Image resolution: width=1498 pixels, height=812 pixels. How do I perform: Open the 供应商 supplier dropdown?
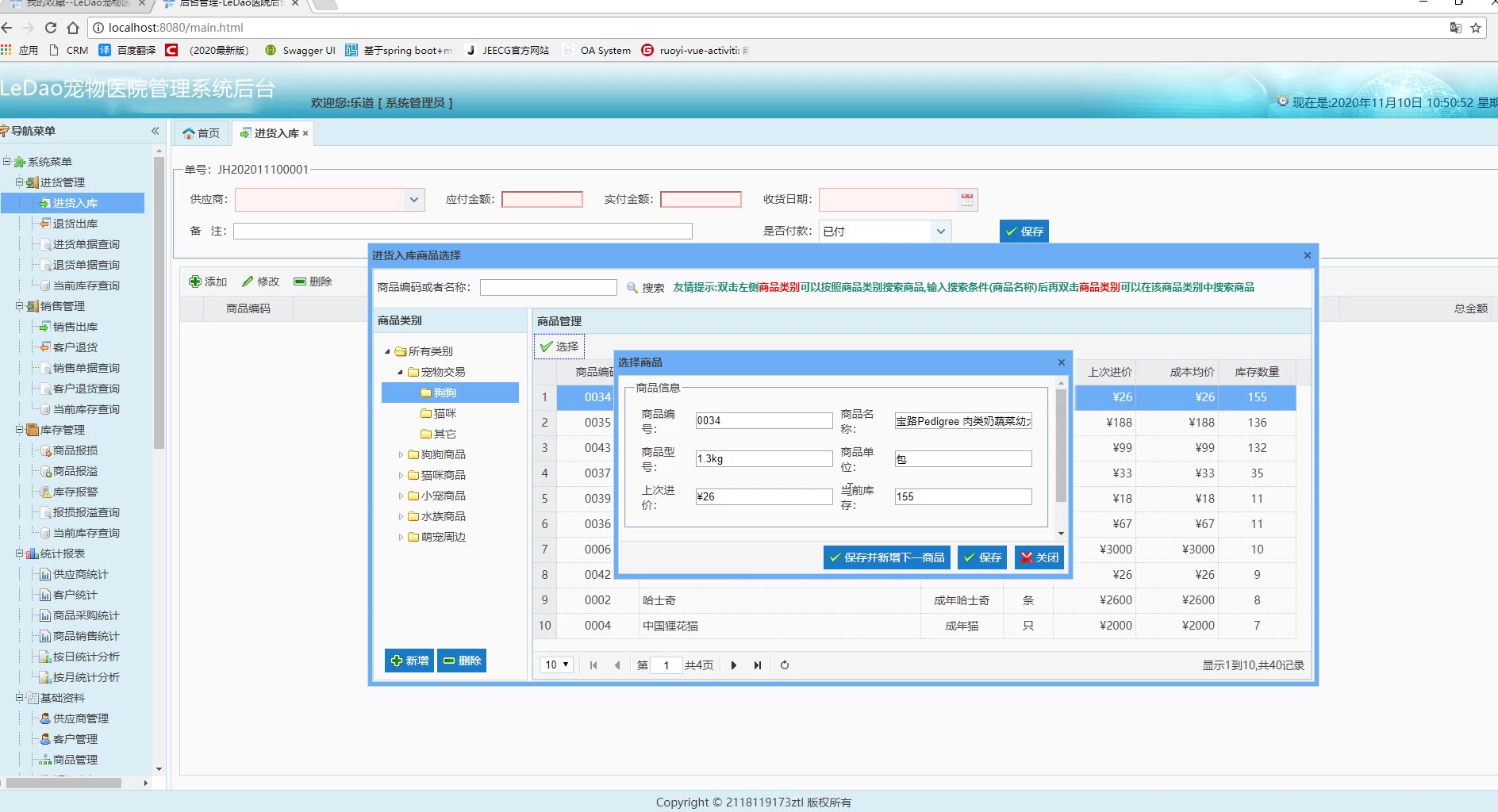tap(413, 200)
